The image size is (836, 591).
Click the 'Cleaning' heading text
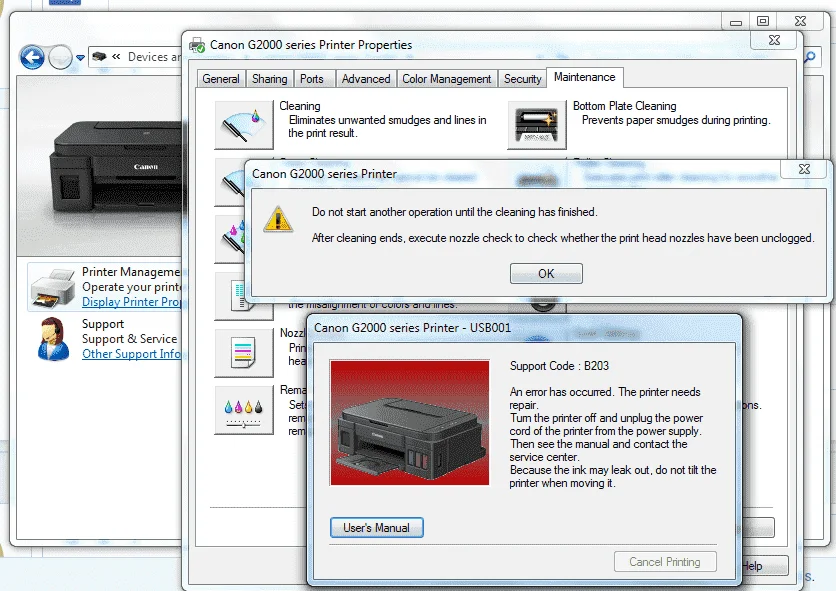tap(300, 106)
